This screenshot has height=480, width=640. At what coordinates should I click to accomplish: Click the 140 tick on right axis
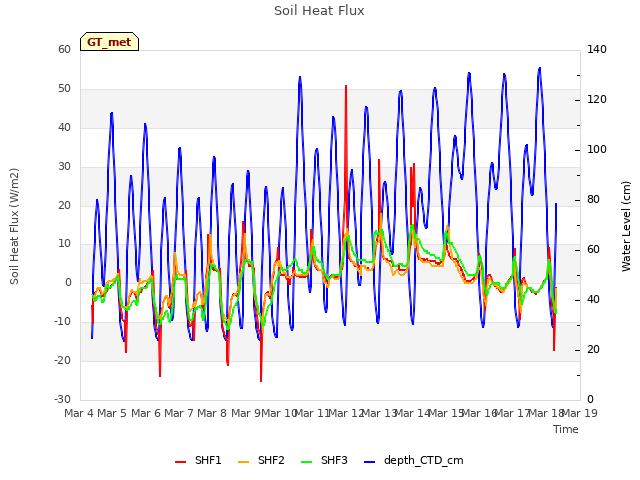[597, 49]
